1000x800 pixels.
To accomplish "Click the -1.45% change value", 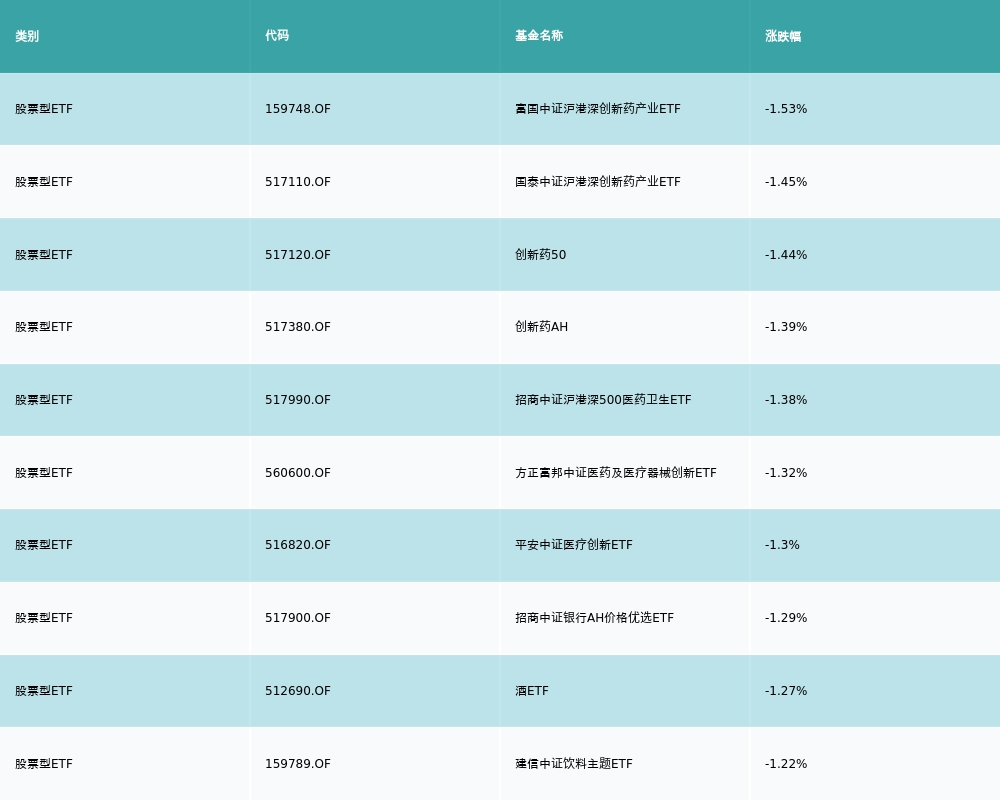I will 786,182.
